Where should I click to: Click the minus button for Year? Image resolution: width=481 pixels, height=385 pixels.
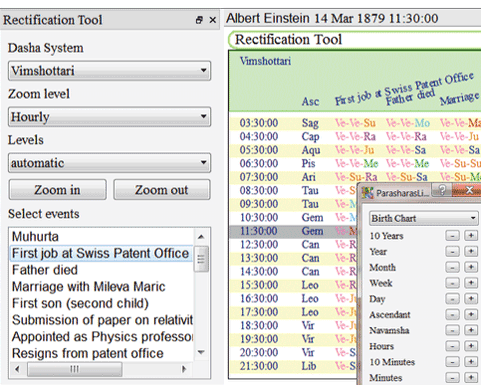(x=452, y=251)
